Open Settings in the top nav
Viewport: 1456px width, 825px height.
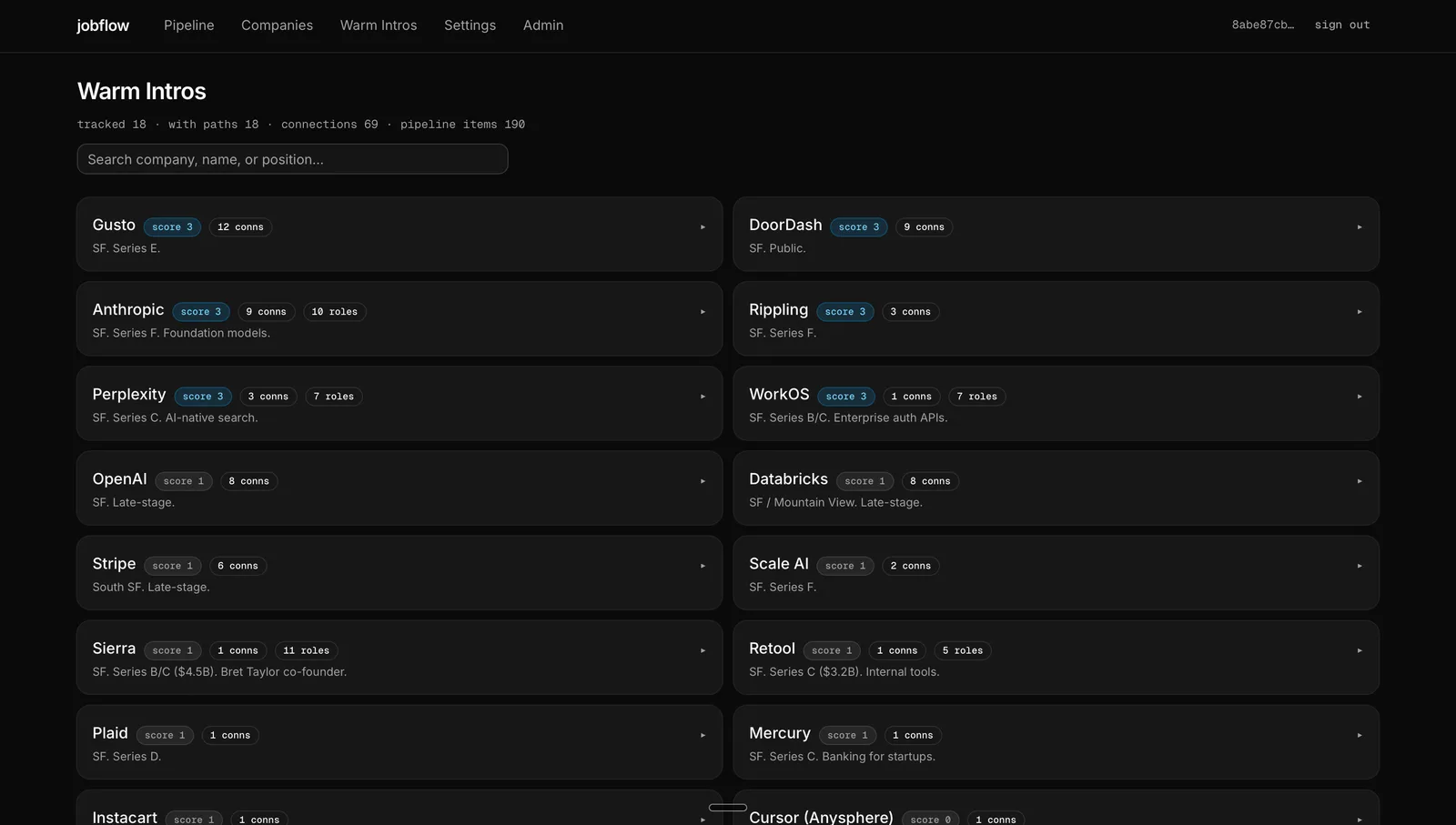coord(470,25)
